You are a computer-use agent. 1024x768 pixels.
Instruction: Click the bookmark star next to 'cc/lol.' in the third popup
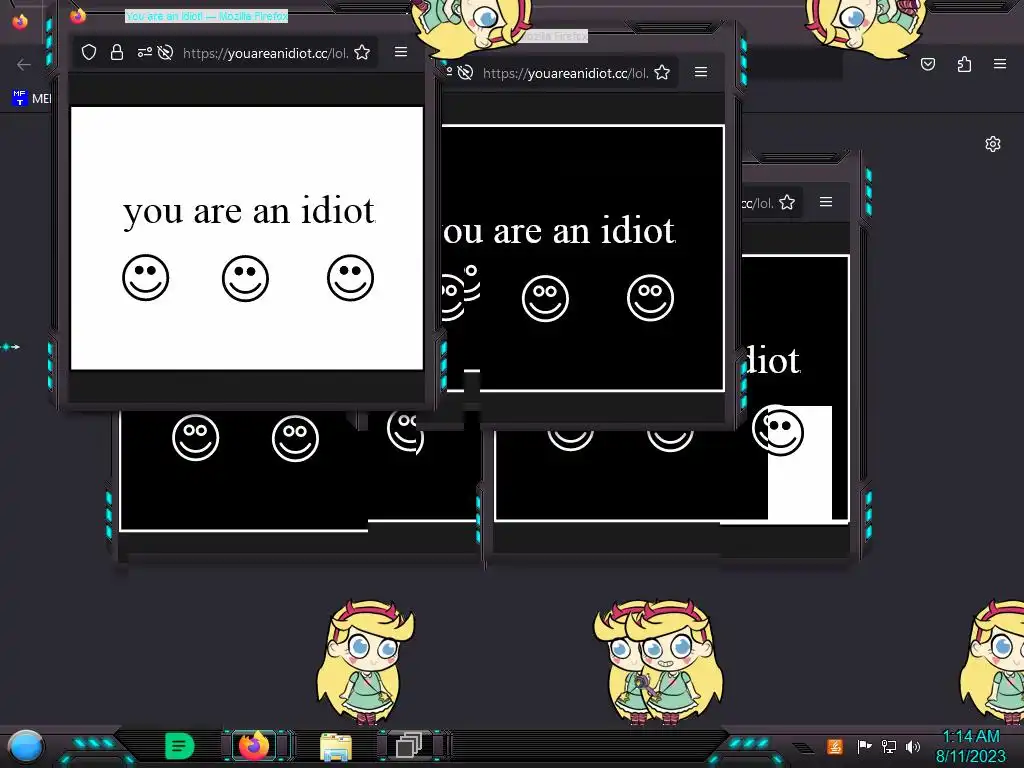coord(787,202)
